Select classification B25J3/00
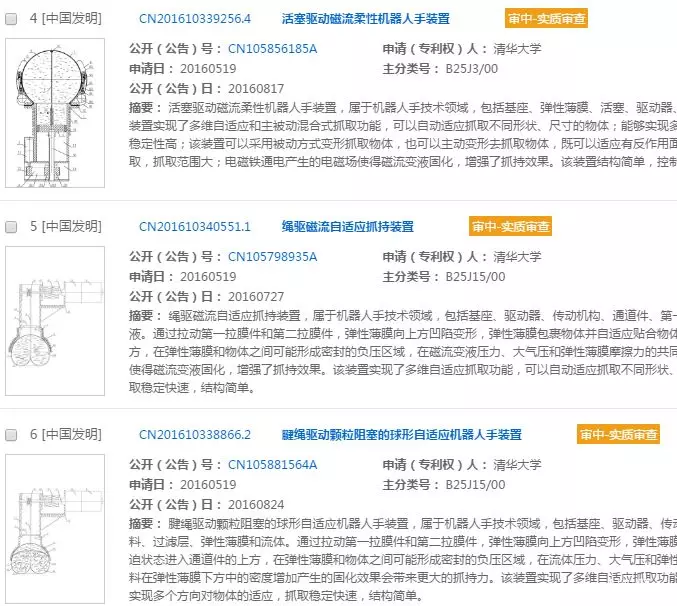This screenshot has width=677, height=606. [471, 69]
